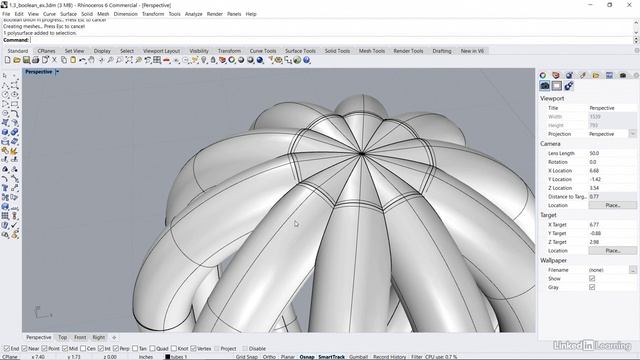Enable the Cen osnap checkbox
The width and height of the screenshot is (640, 360).
point(83,349)
